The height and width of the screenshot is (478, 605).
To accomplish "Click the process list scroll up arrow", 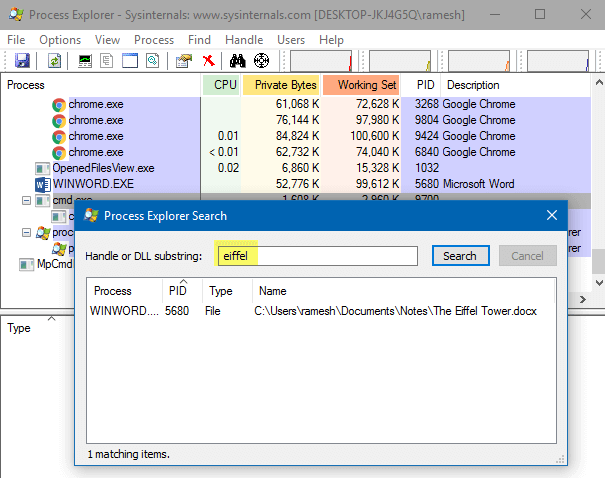I will (599, 82).
